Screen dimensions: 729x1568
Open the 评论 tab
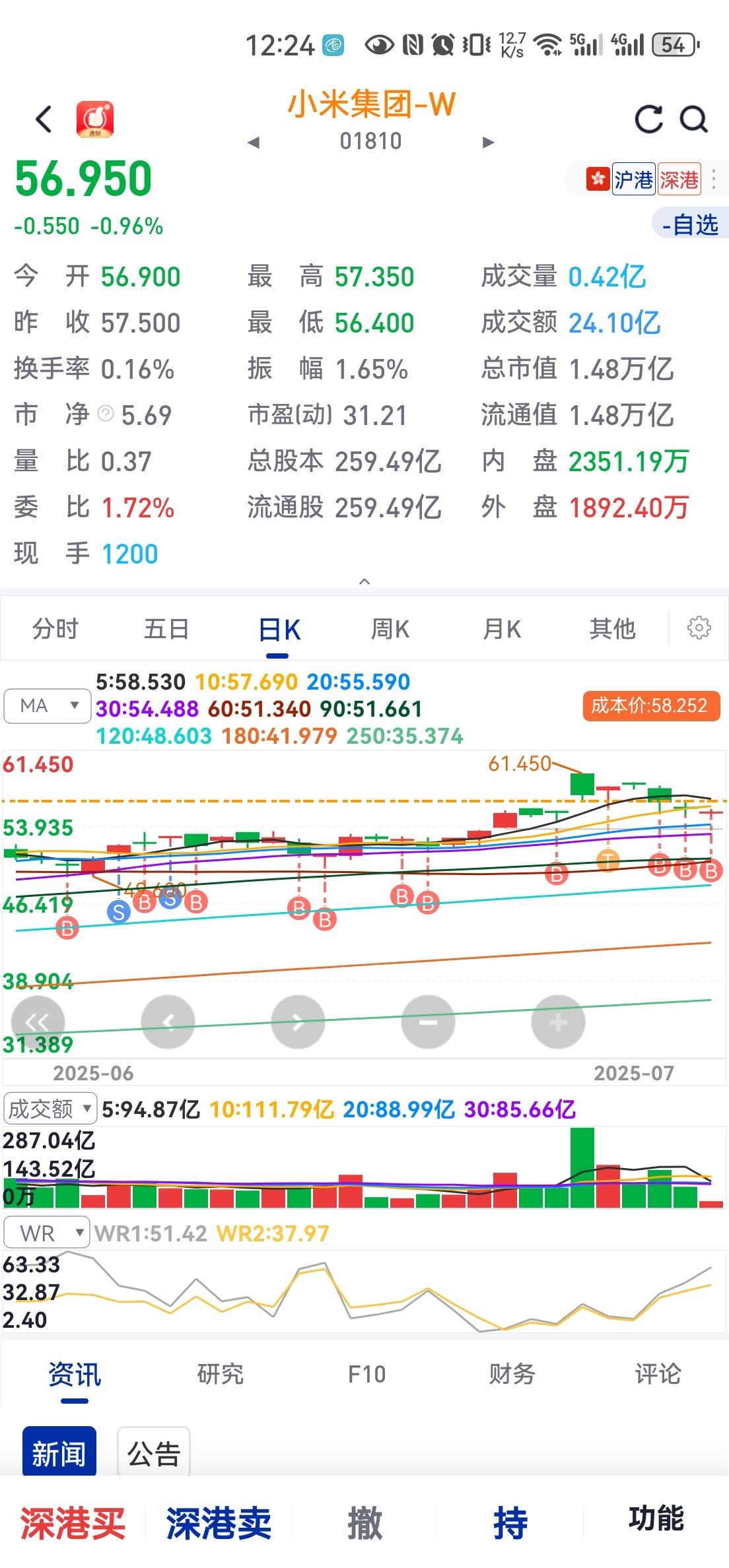point(658,1374)
